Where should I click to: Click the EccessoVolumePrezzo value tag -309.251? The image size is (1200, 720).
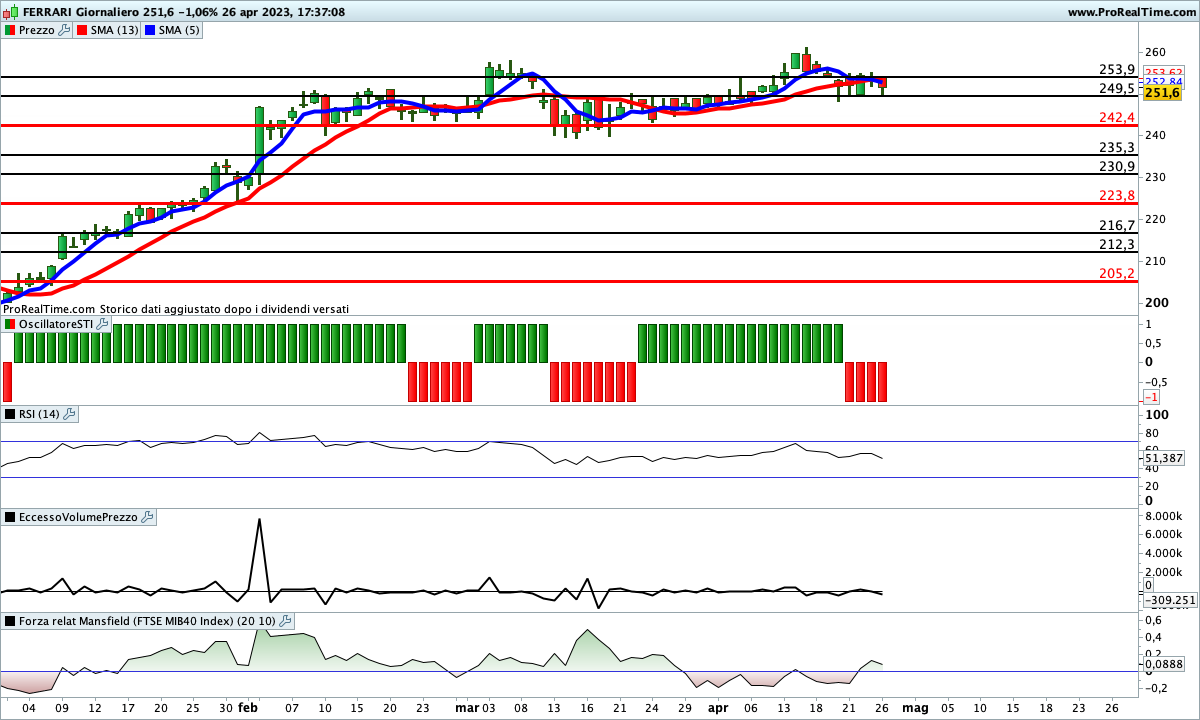click(1169, 600)
